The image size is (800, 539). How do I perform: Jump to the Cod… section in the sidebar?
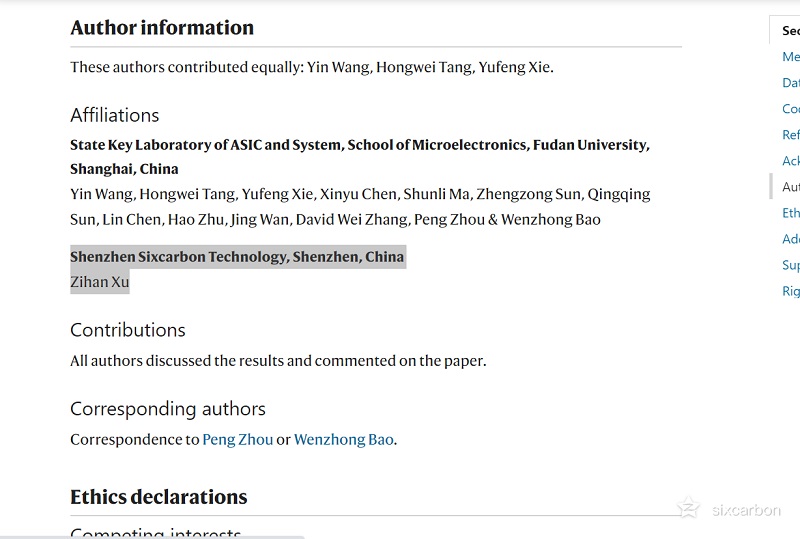791,109
